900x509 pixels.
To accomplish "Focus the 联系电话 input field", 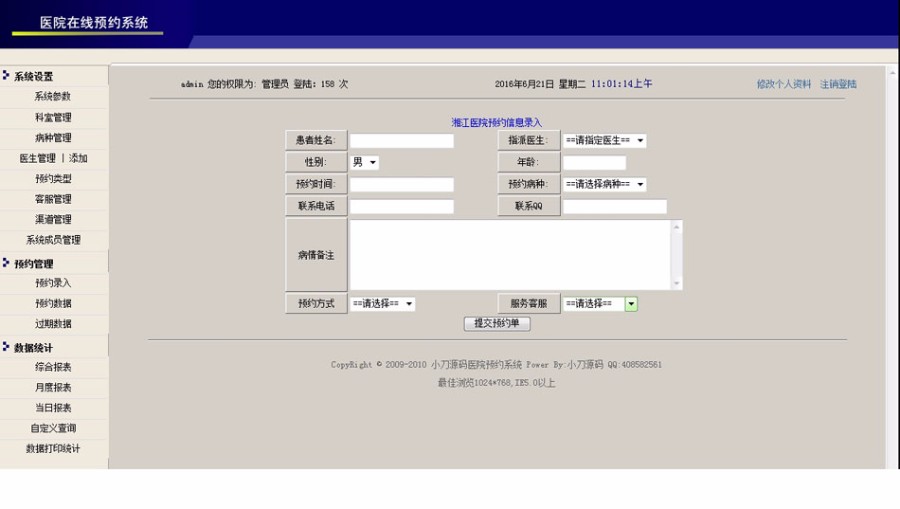I will coord(402,206).
